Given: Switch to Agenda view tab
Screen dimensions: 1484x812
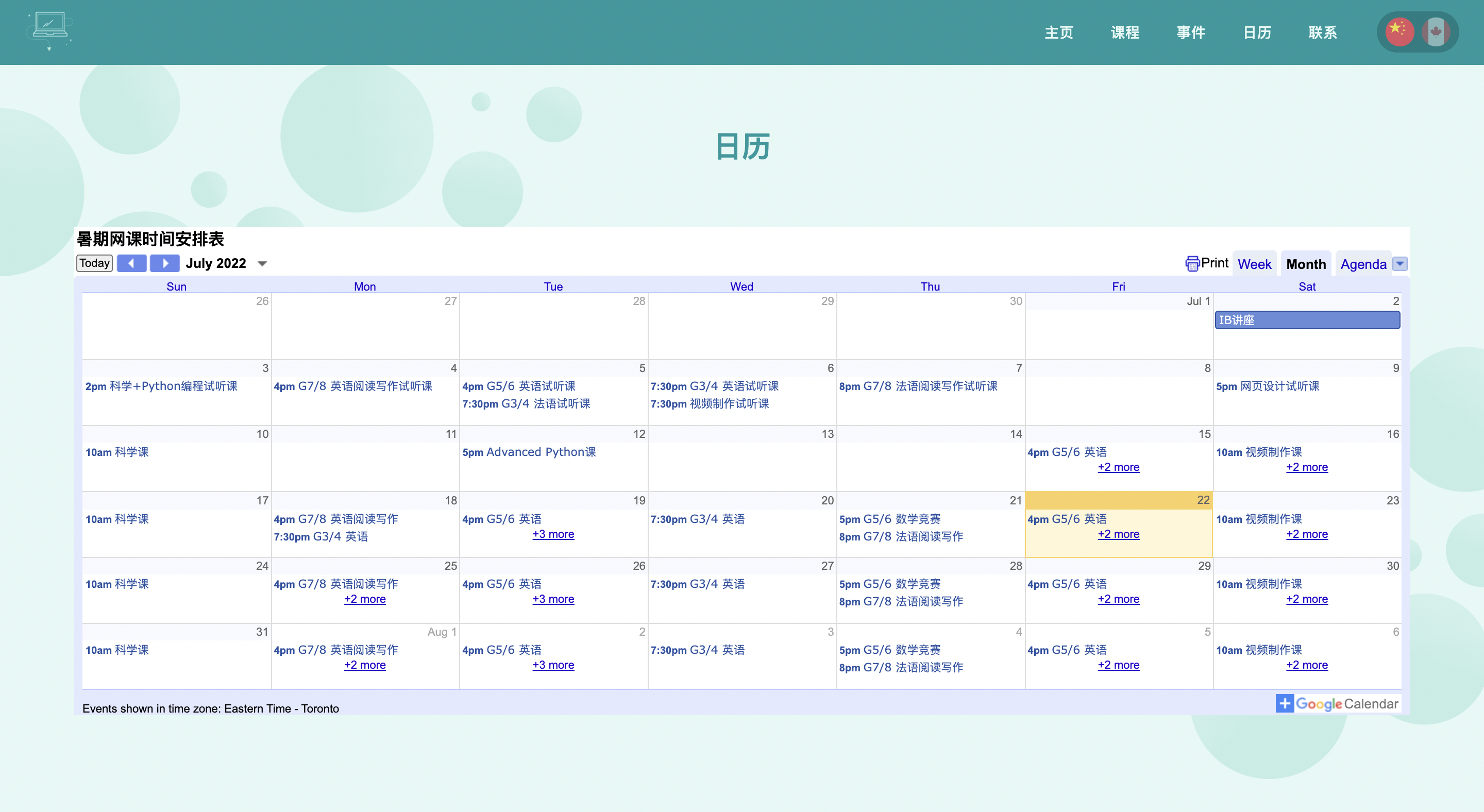Looking at the screenshot, I should click(1363, 264).
